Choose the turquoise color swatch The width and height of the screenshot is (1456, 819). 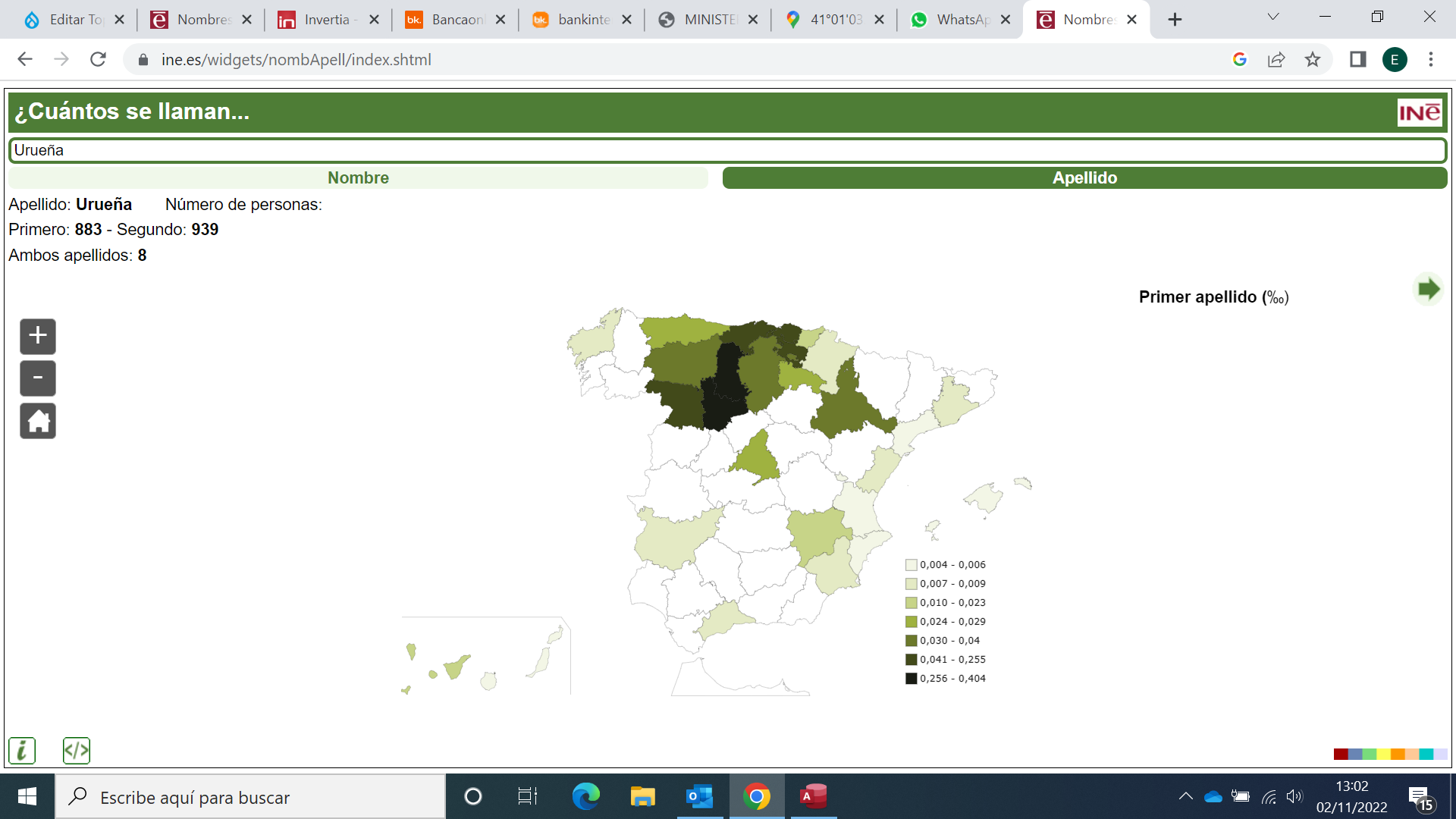coord(1426,754)
